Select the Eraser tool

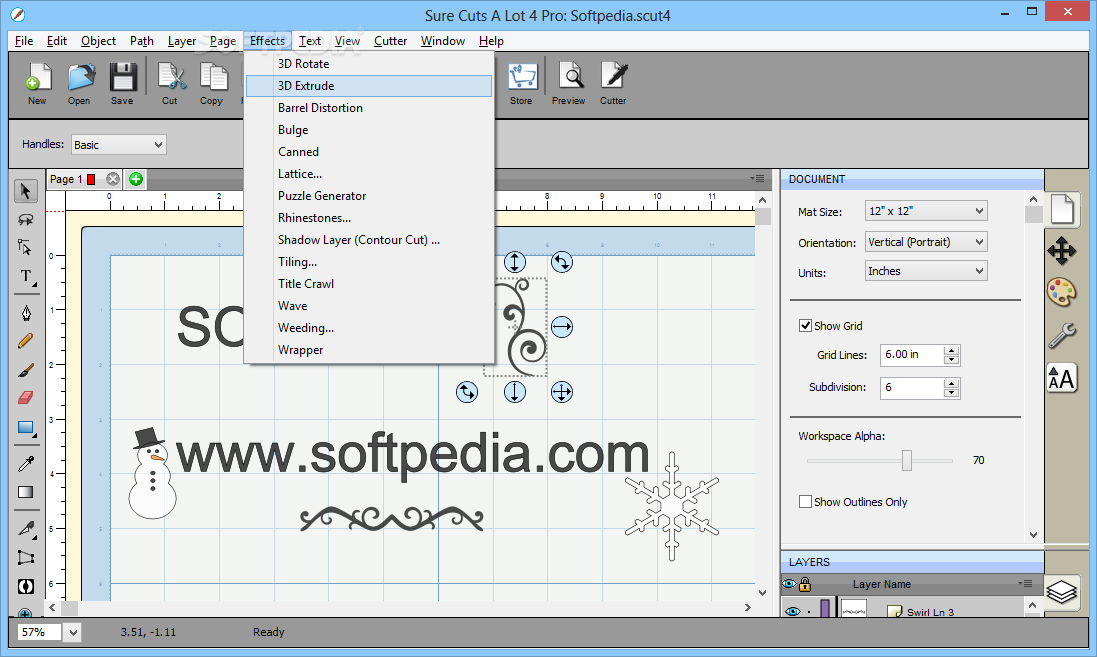(x=26, y=398)
